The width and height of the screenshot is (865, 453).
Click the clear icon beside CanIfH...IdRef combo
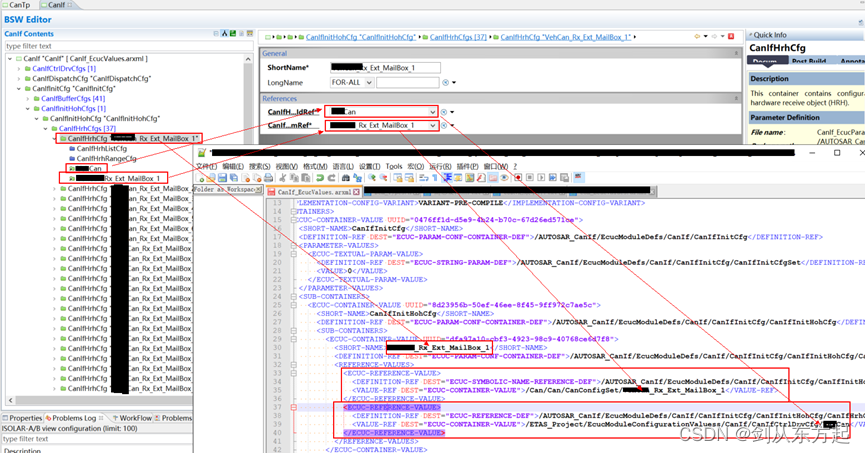[x=444, y=112]
